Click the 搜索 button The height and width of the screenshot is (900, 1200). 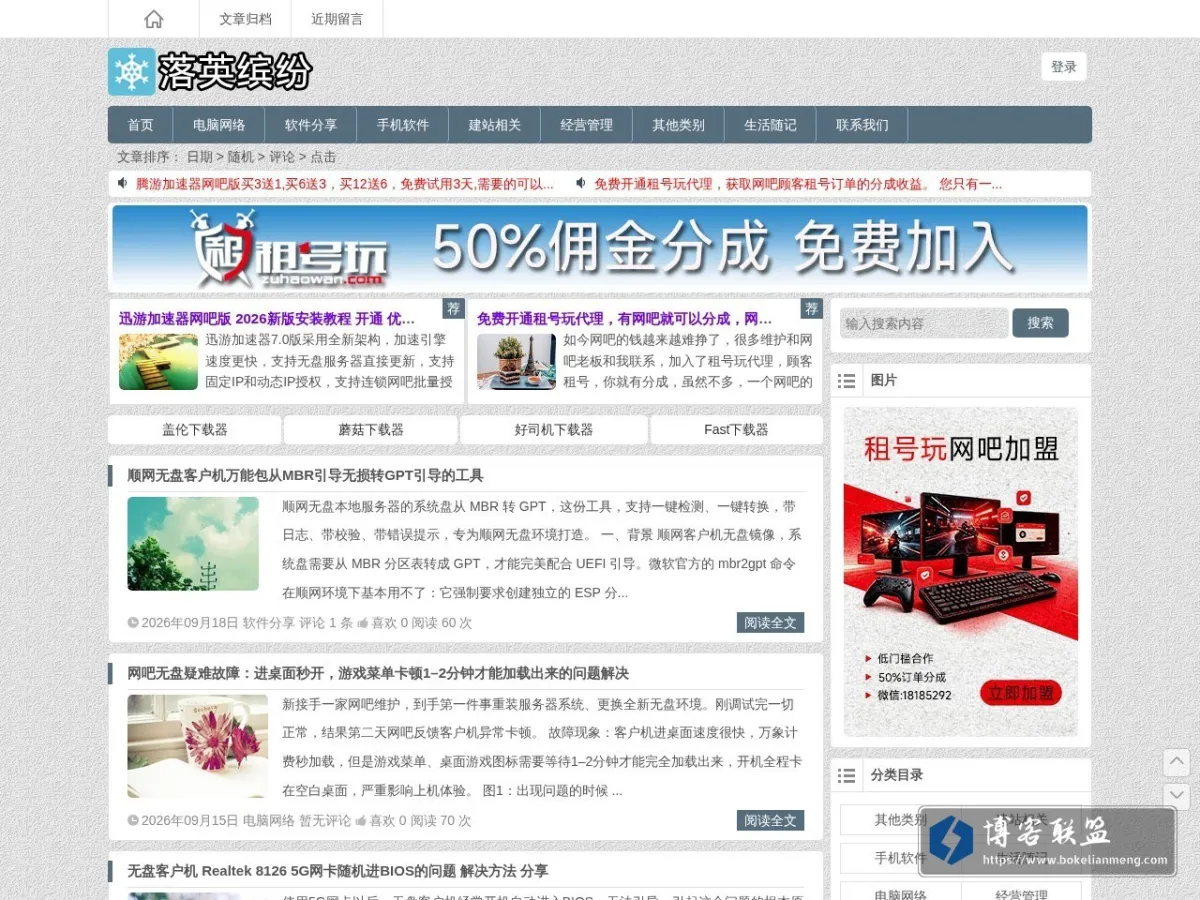tap(1040, 323)
